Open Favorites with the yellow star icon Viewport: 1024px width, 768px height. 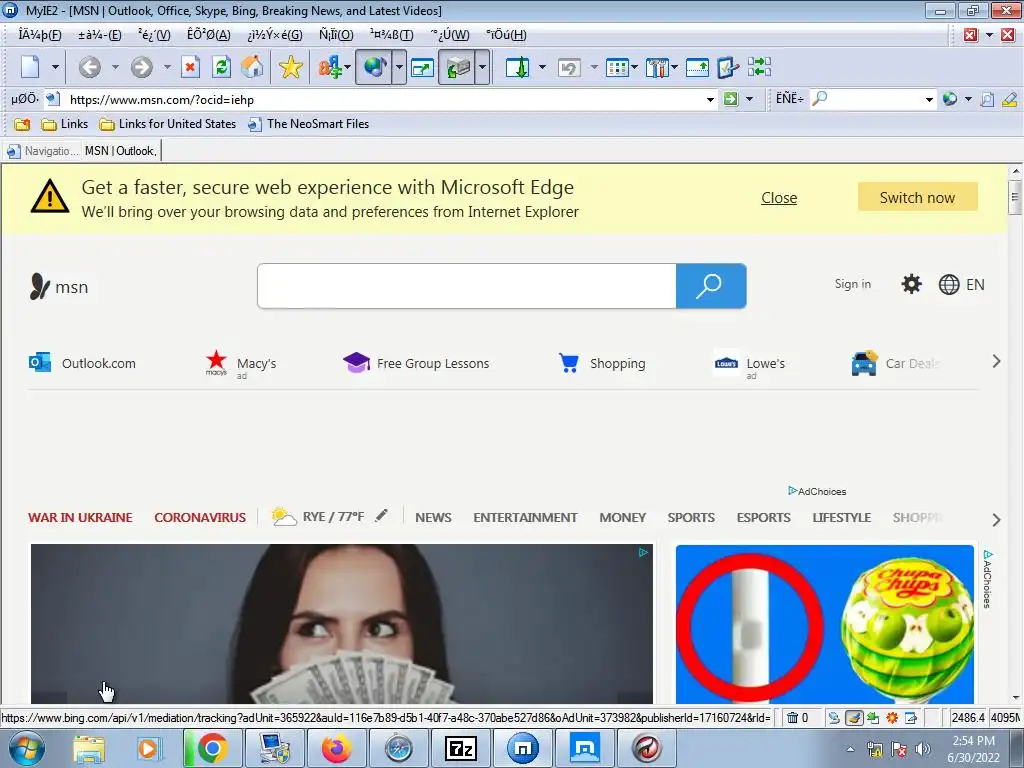pyautogui.click(x=291, y=67)
